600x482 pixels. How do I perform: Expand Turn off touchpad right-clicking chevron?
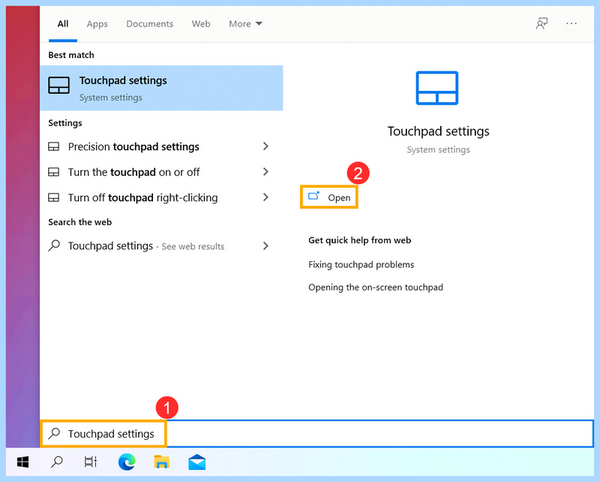pos(266,197)
